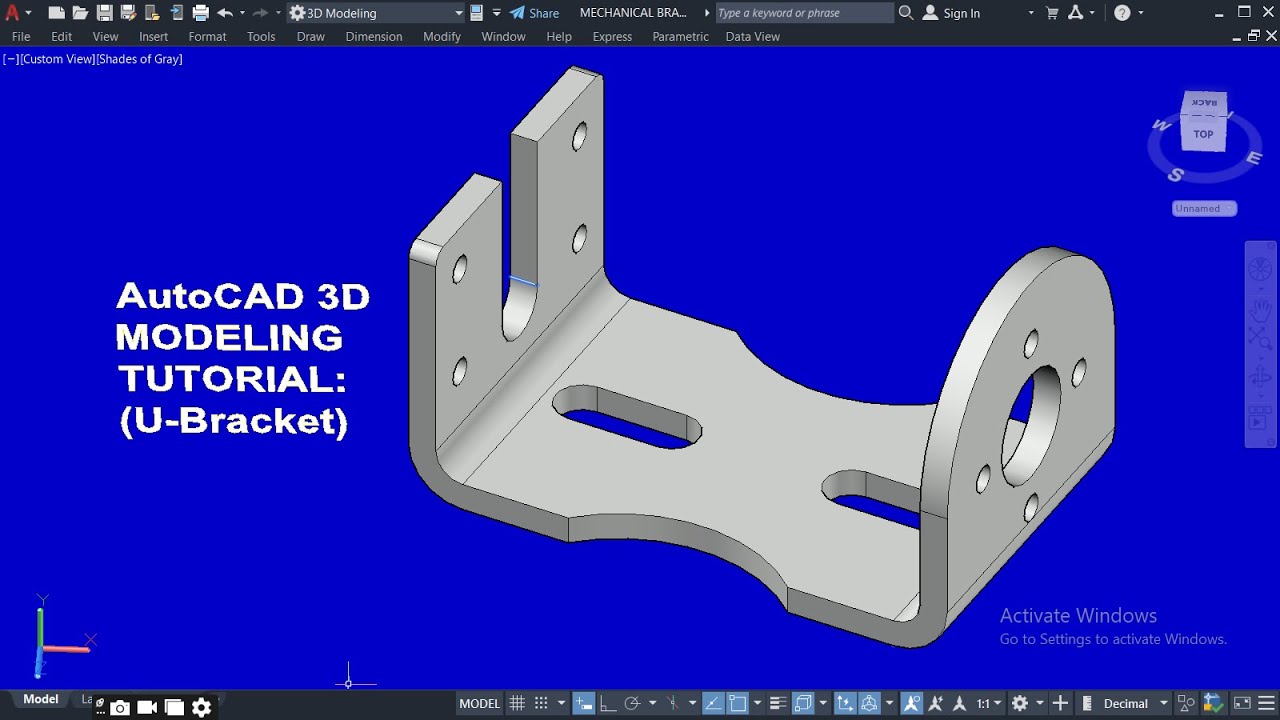Open the Data View menu

pyautogui.click(x=753, y=36)
